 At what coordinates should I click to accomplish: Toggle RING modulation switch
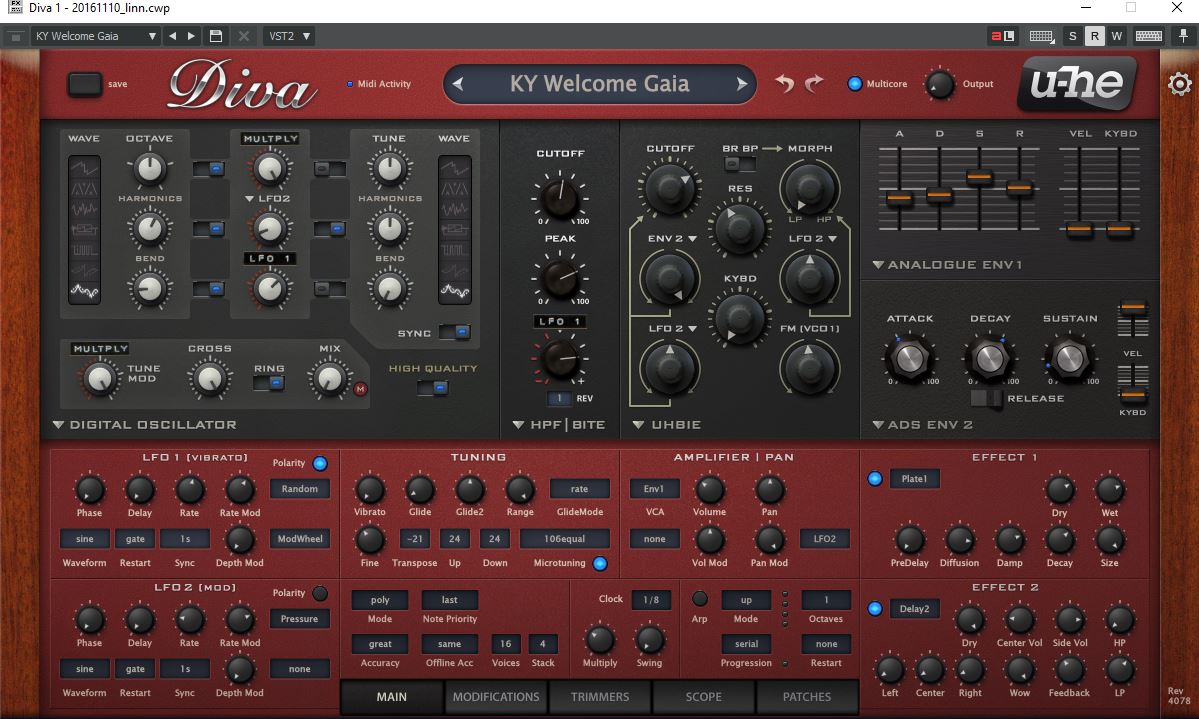click(268, 382)
